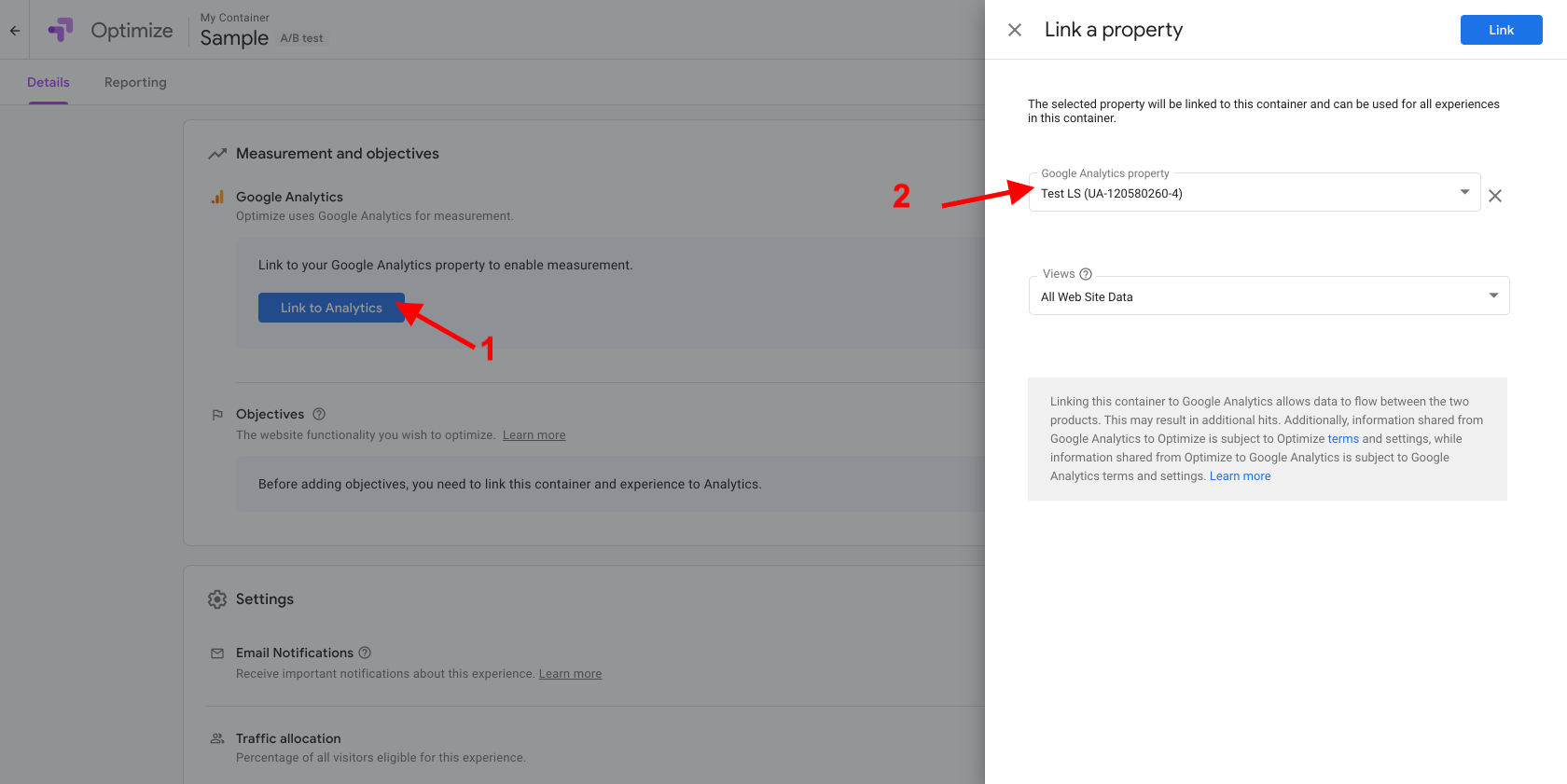1567x784 pixels.
Task: Switch to the Reporting tab
Action: click(x=135, y=82)
